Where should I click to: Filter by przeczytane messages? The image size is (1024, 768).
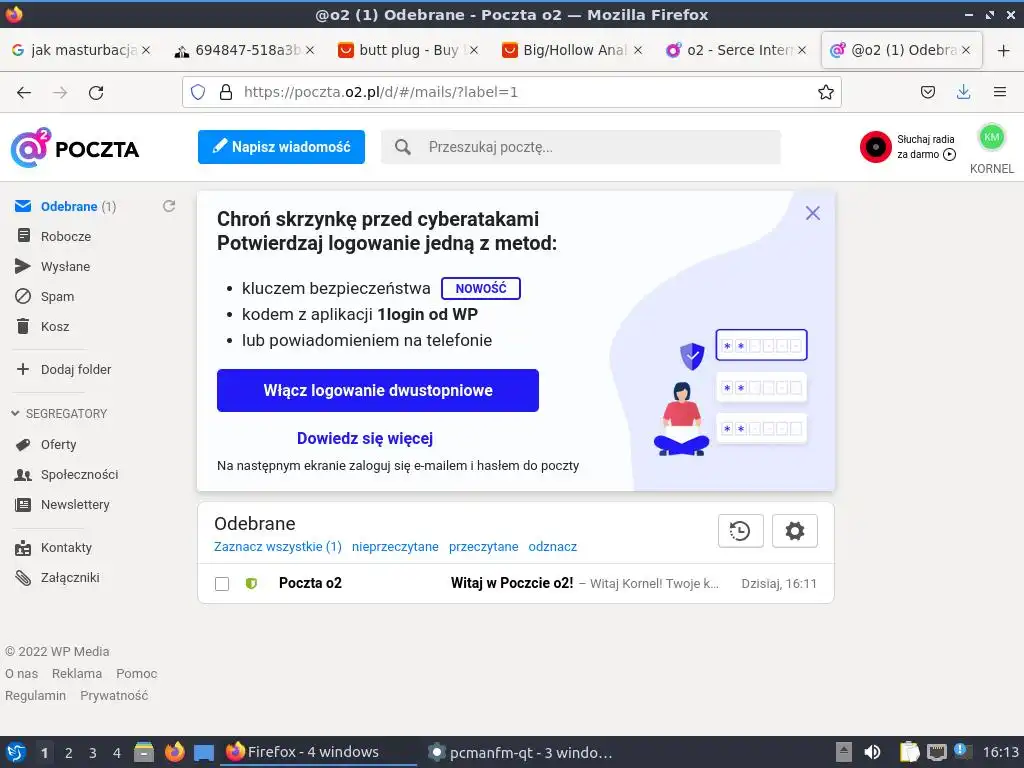point(483,547)
